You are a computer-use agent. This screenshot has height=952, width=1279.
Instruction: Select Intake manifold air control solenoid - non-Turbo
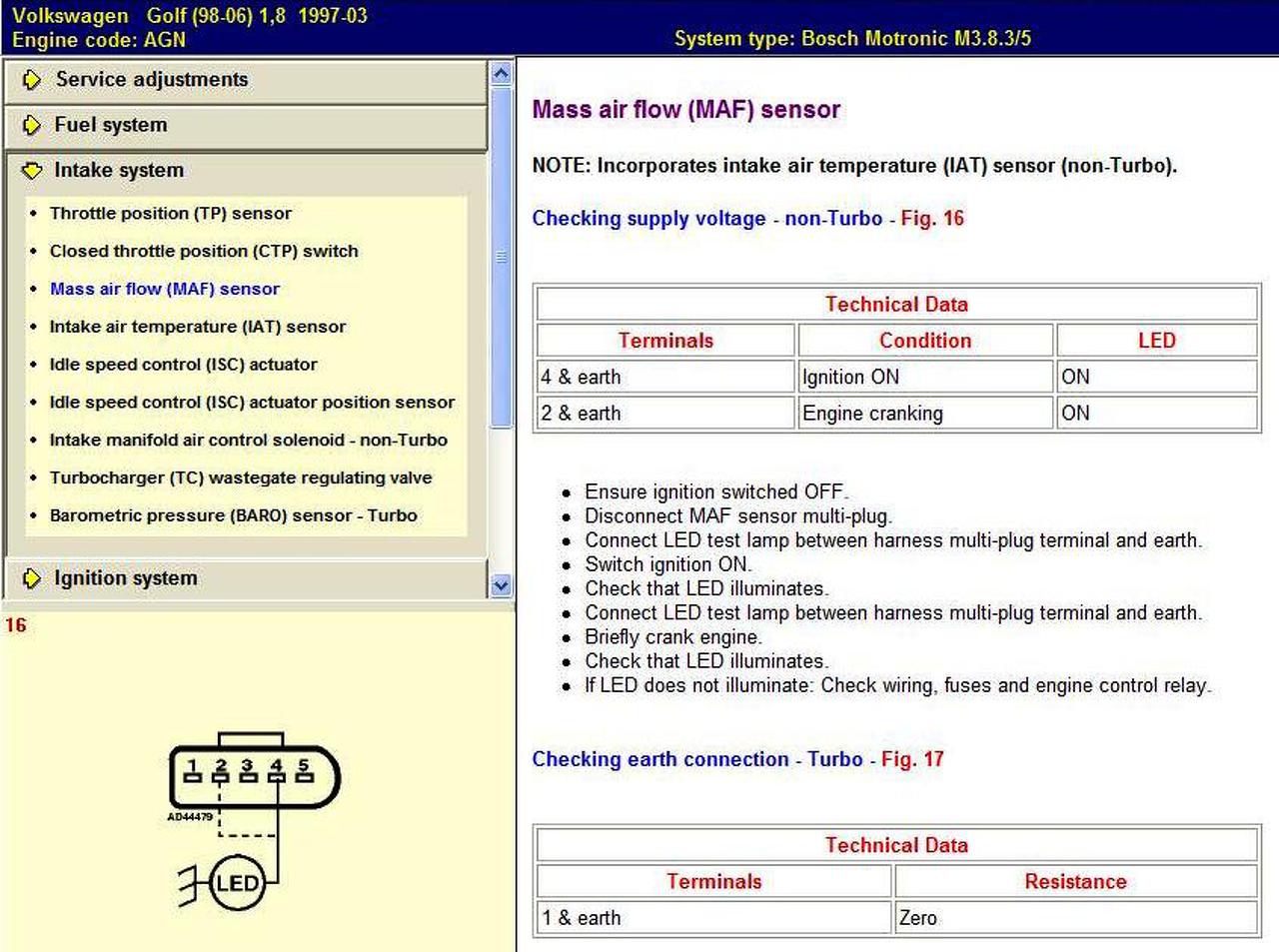point(249,441)
